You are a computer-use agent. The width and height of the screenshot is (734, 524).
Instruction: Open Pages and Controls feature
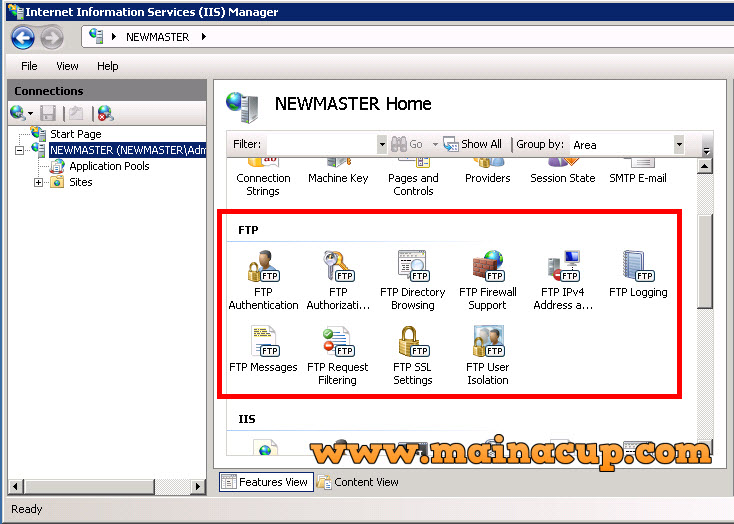pos(413,178)
